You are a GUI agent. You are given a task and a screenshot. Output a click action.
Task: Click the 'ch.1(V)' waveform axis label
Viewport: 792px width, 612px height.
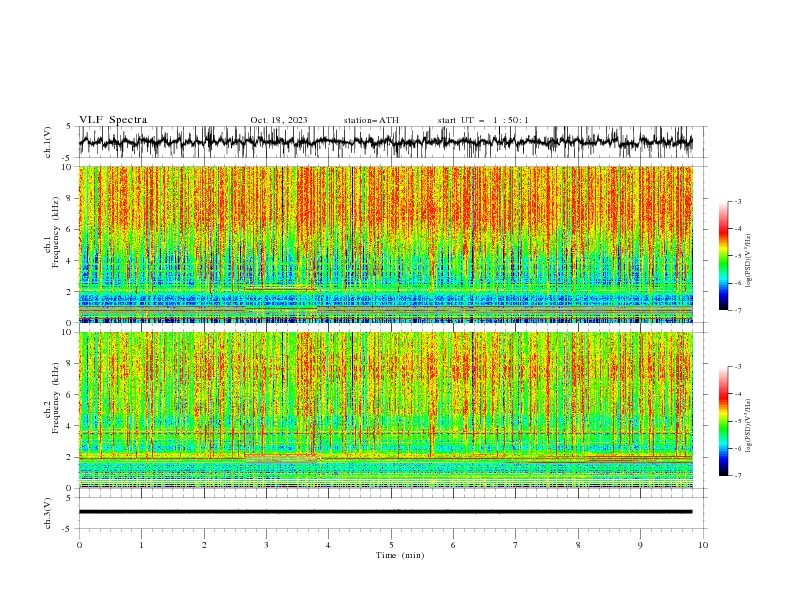pos(48,142)
